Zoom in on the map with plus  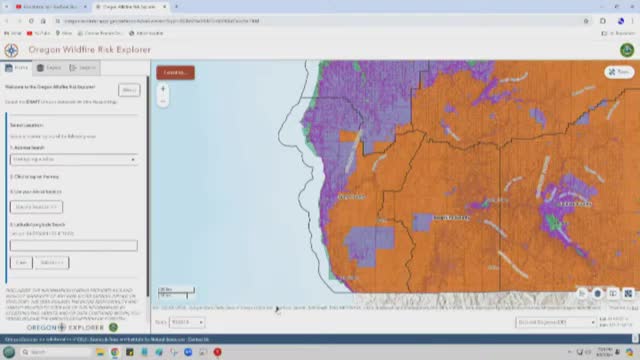(163, 89)
